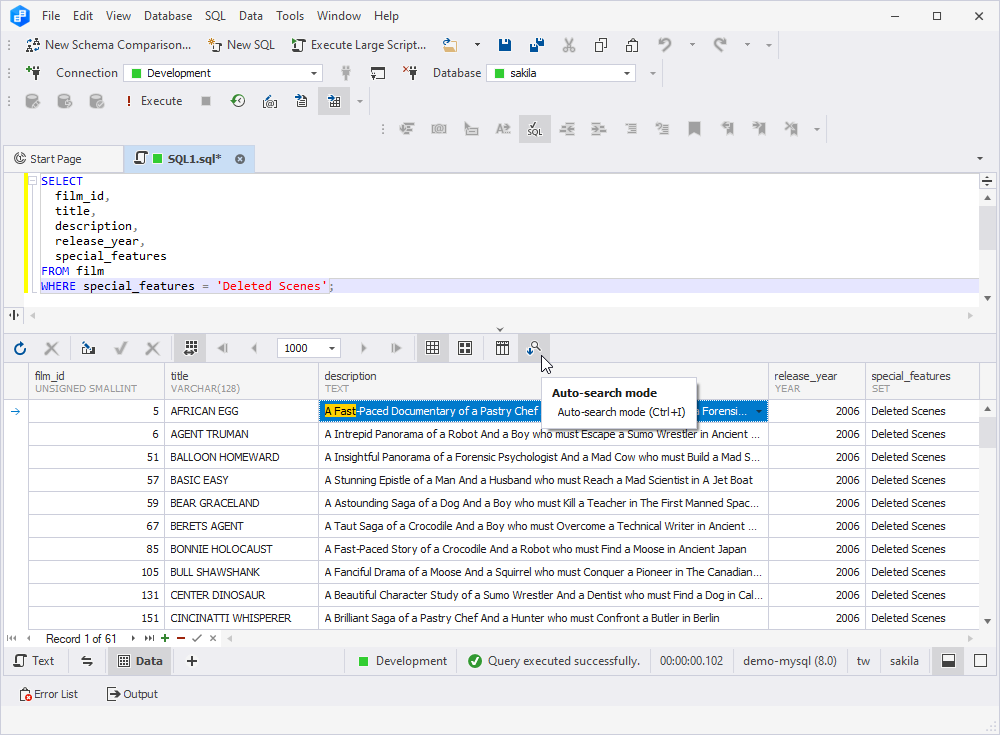
Task: Click the results grid vertical scrollbar
Action: (x=987, y=515)
